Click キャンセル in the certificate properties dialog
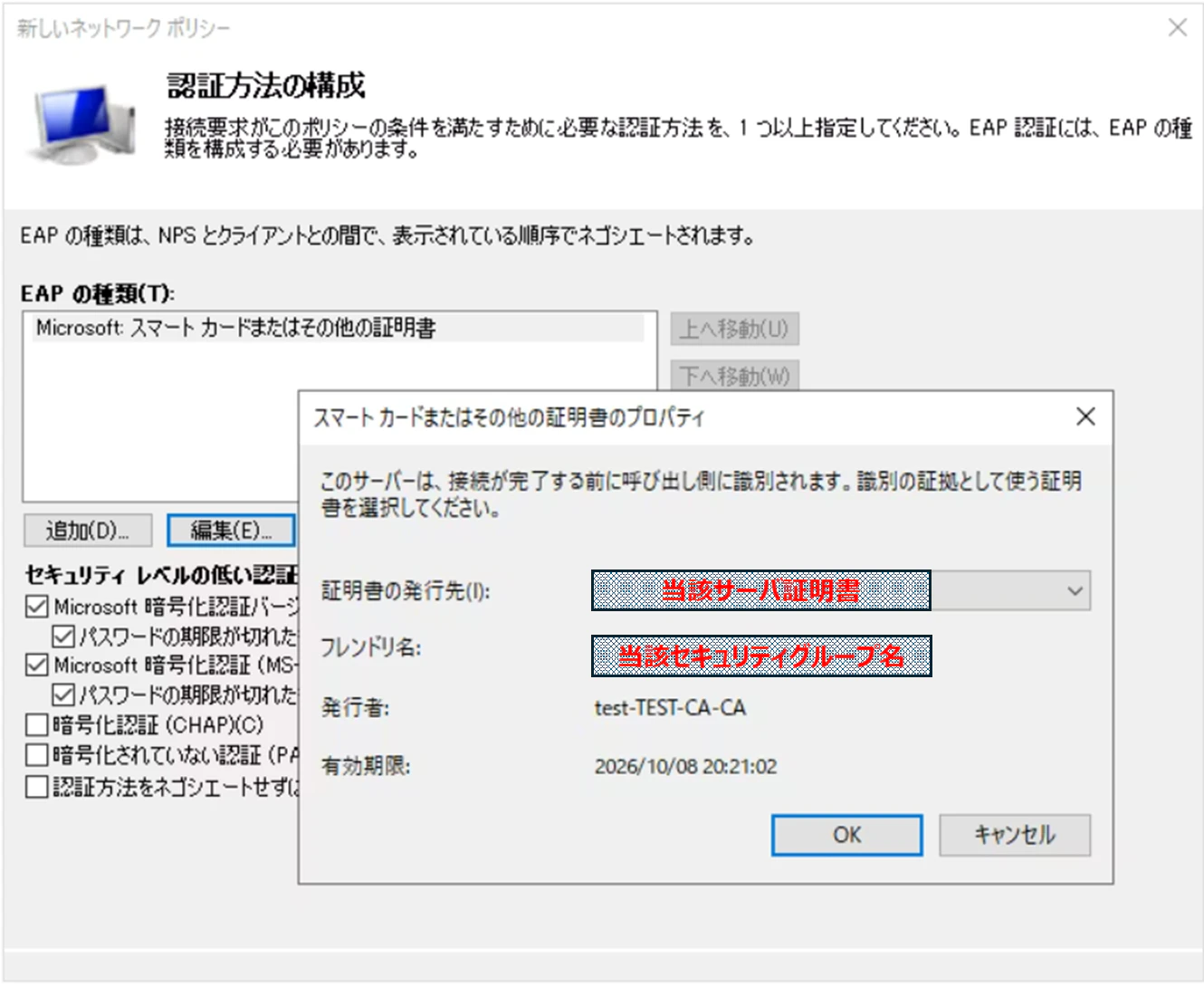 (1014, 835)
